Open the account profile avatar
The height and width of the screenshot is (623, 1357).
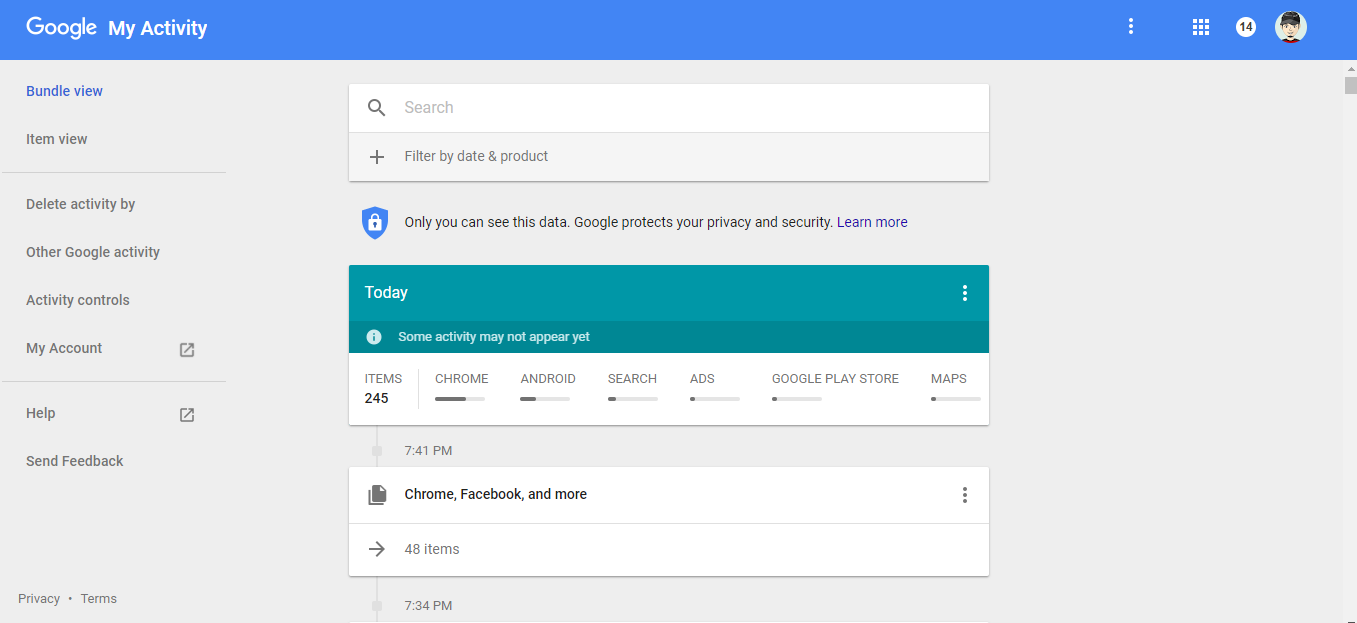[x=1291, y=27]
